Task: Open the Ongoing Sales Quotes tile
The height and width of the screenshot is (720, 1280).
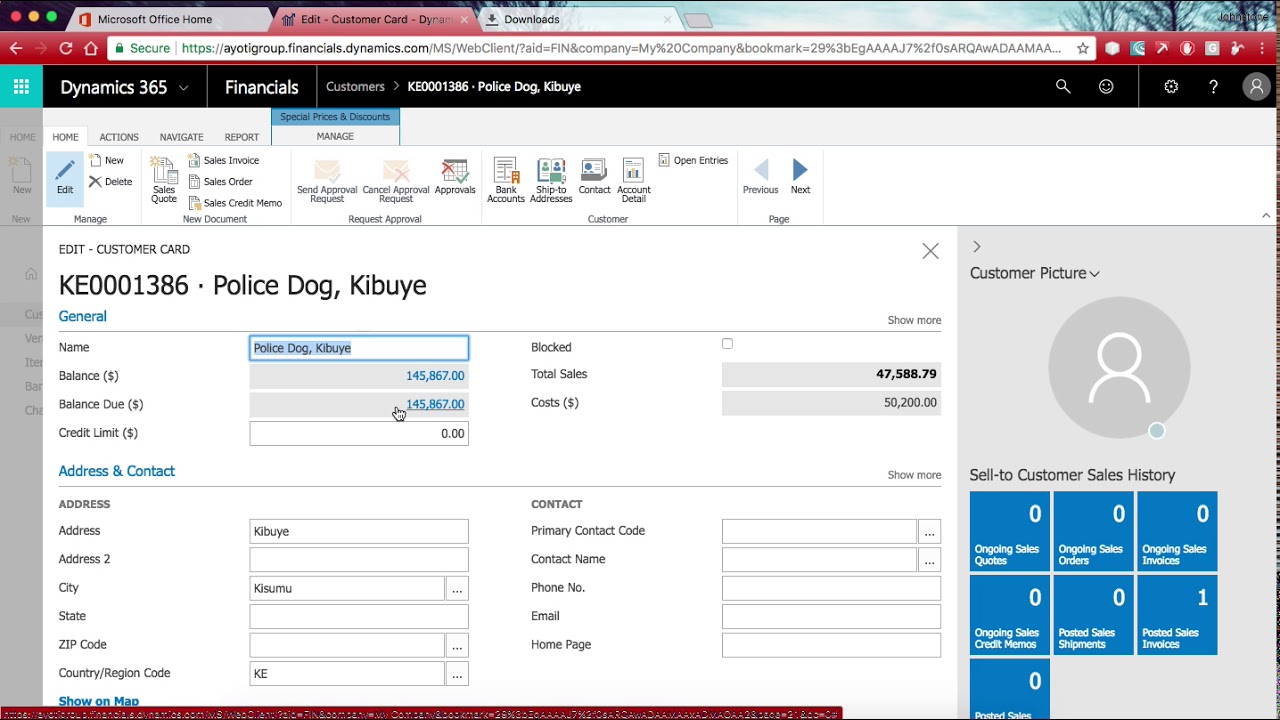Action: coord(1009,531)
